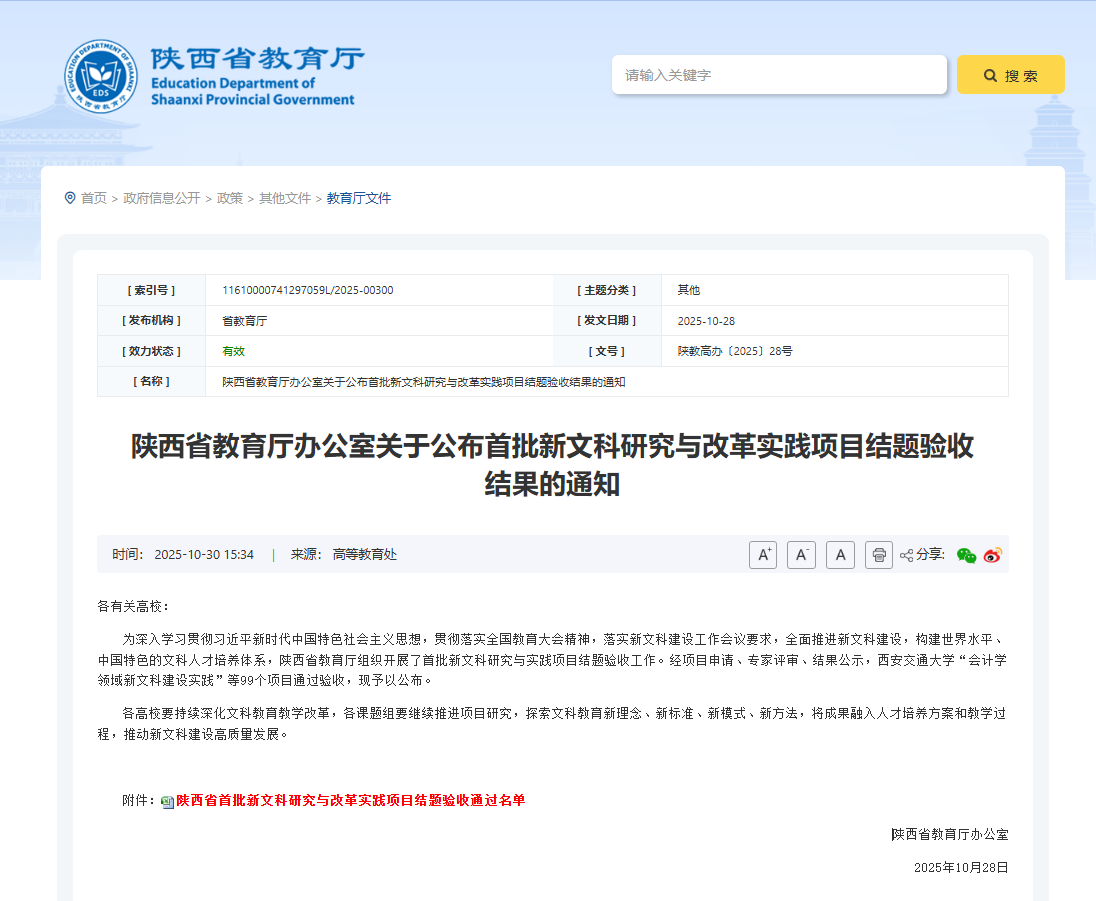
Task: Open the red attachment link 结题验收通过名单
Action: (x=350, y=800)
